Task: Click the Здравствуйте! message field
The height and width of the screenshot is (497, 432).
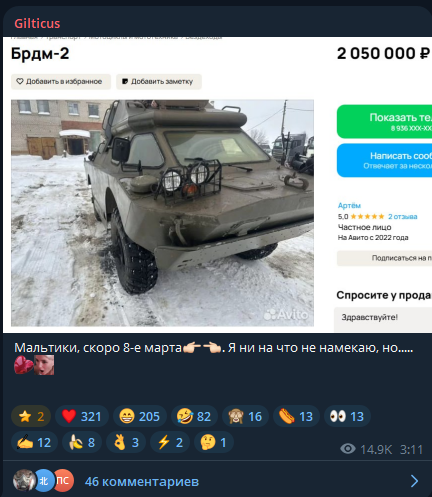Action: pos(383,319)
